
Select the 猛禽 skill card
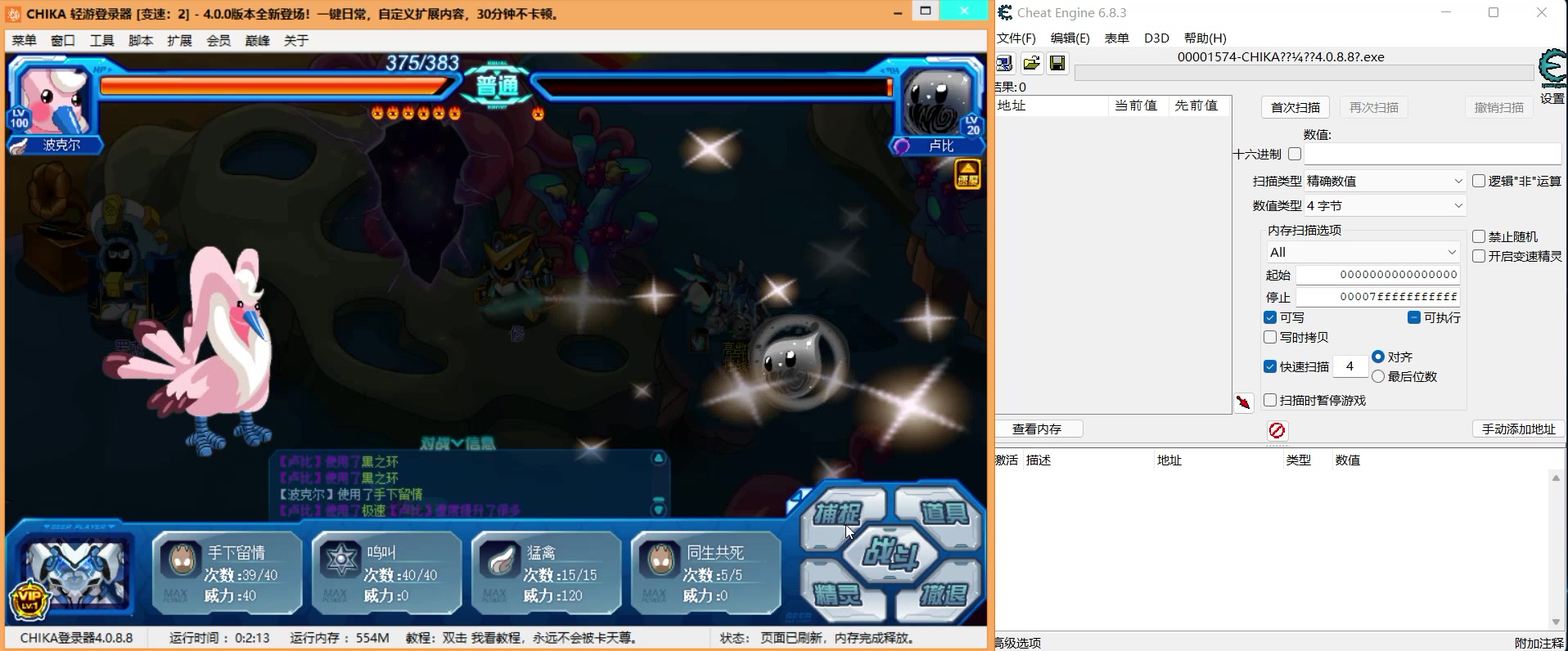pyautogui.click(x=546, y=572)
